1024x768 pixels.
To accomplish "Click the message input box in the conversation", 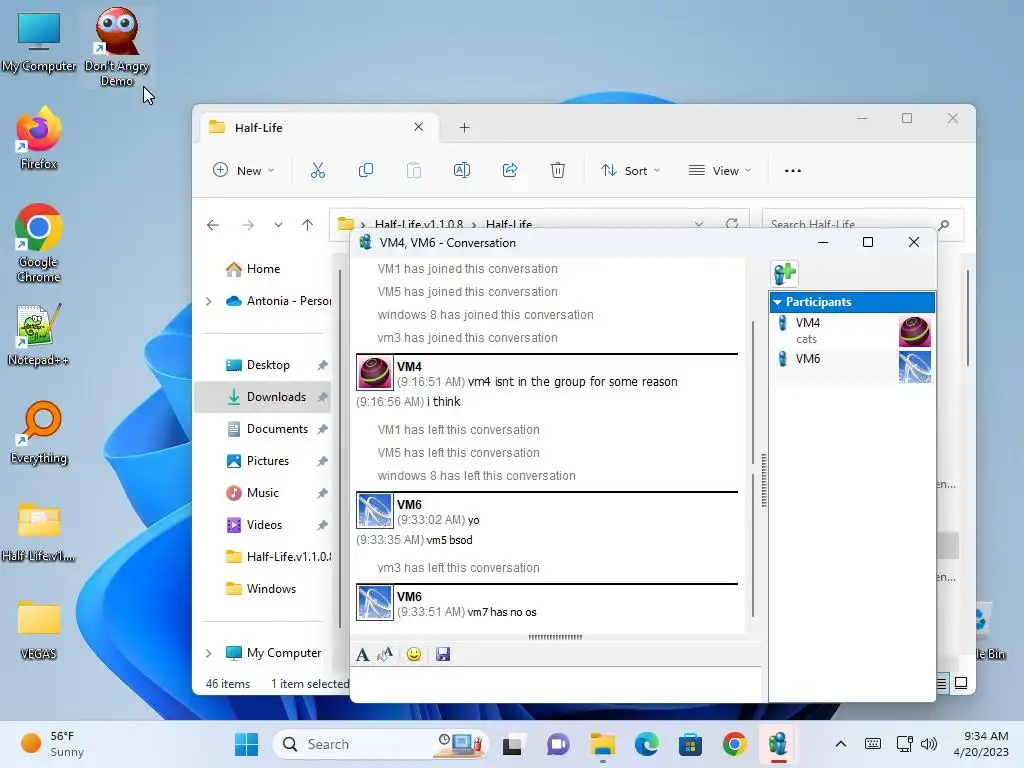I will click(x=556, y=684).
